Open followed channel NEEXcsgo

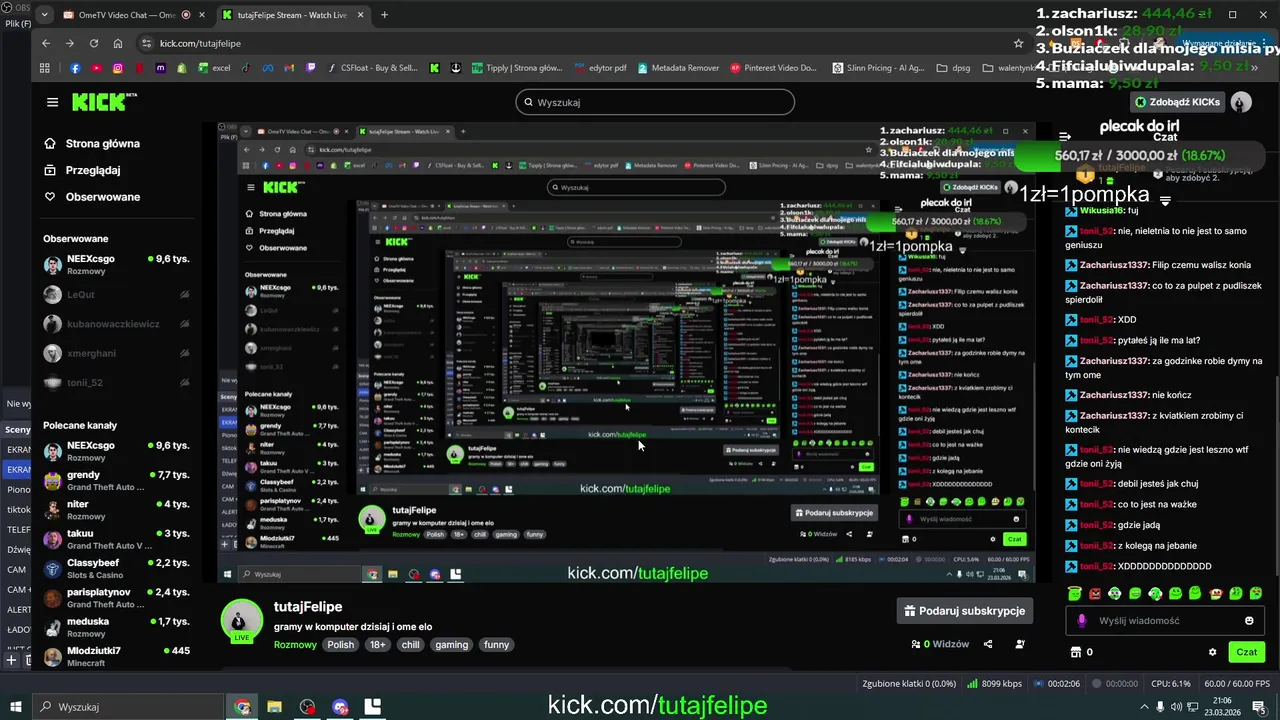click(x=116, y=265)
